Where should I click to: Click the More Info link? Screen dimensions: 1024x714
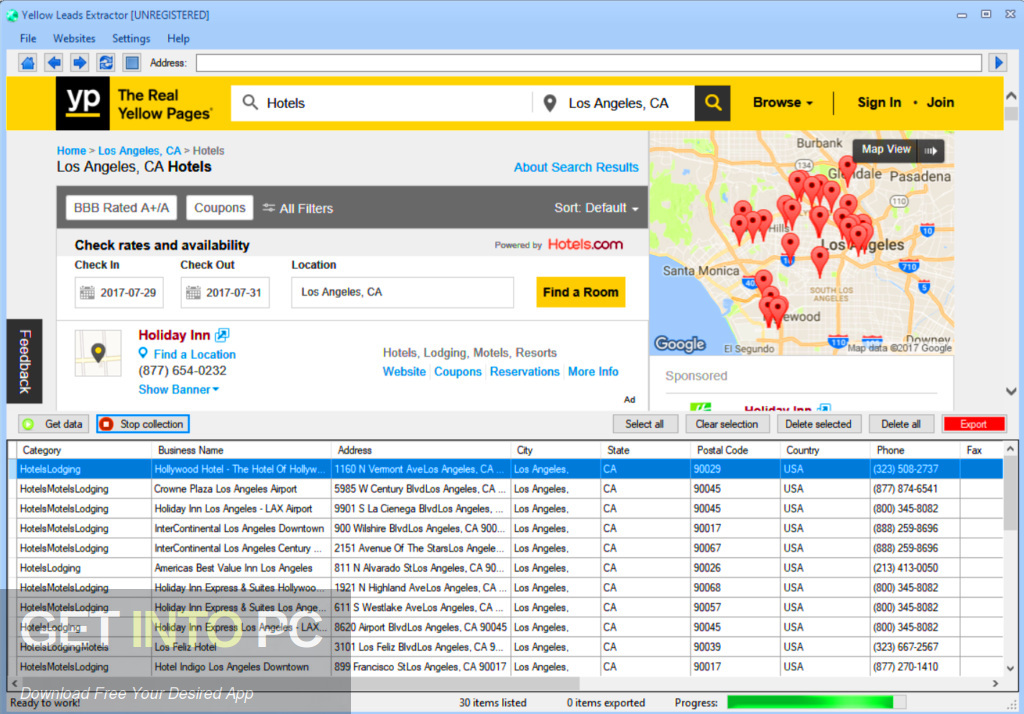coord(593,372)
